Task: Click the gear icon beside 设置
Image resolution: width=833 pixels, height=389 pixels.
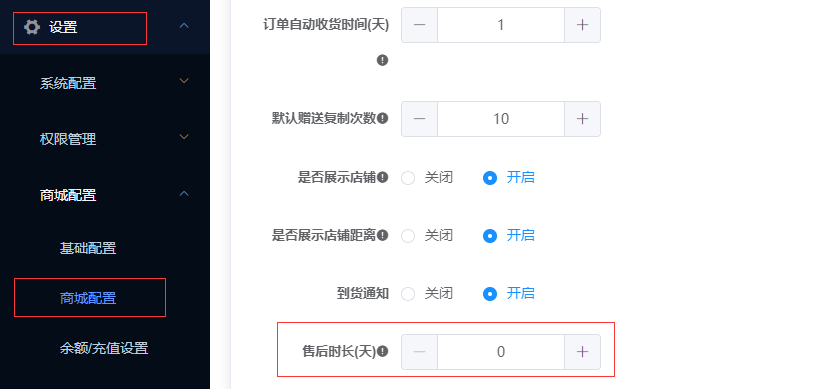Action: tap(32, 27)
